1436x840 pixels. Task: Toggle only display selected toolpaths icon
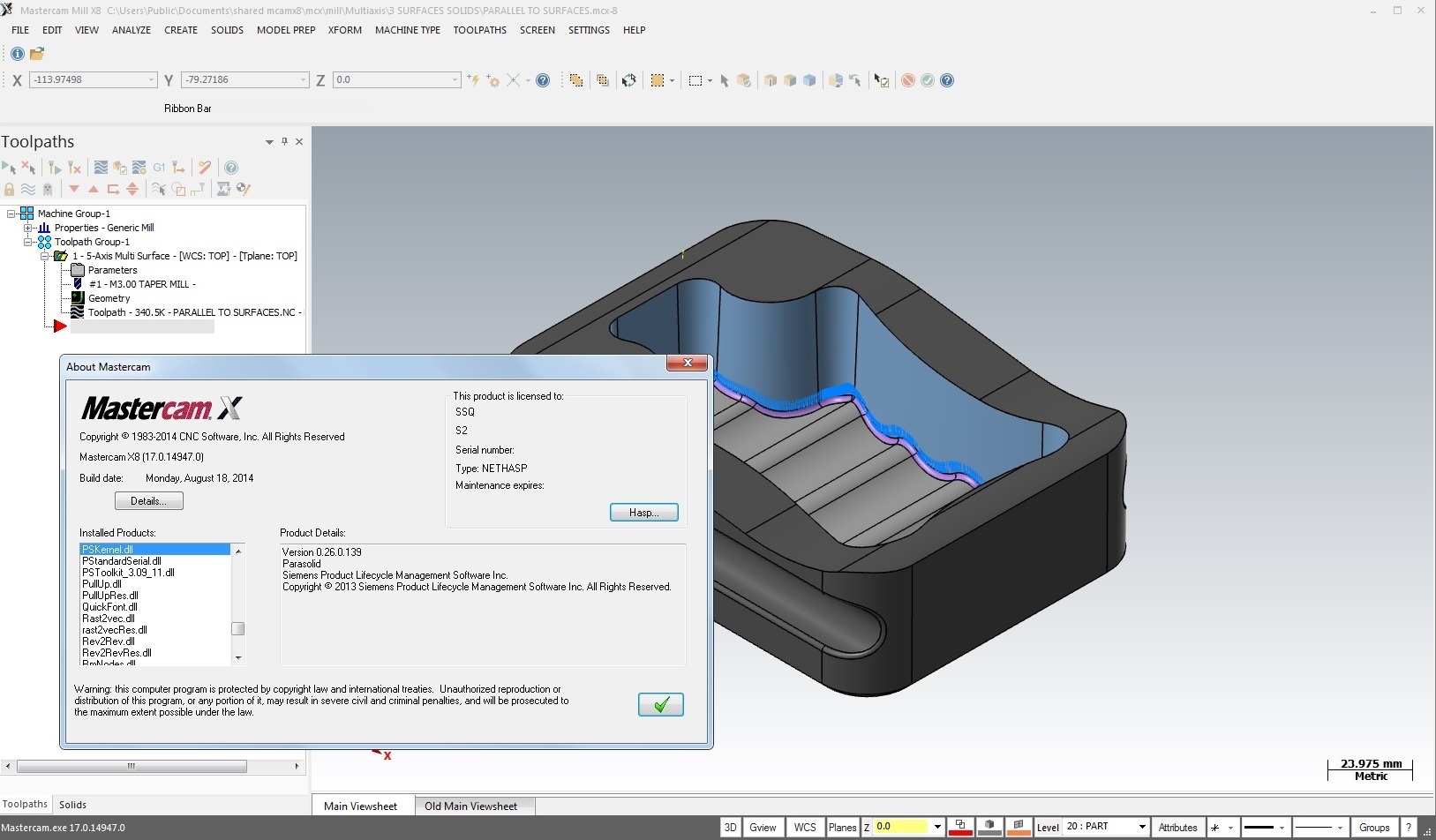click(x=158, y=189)
